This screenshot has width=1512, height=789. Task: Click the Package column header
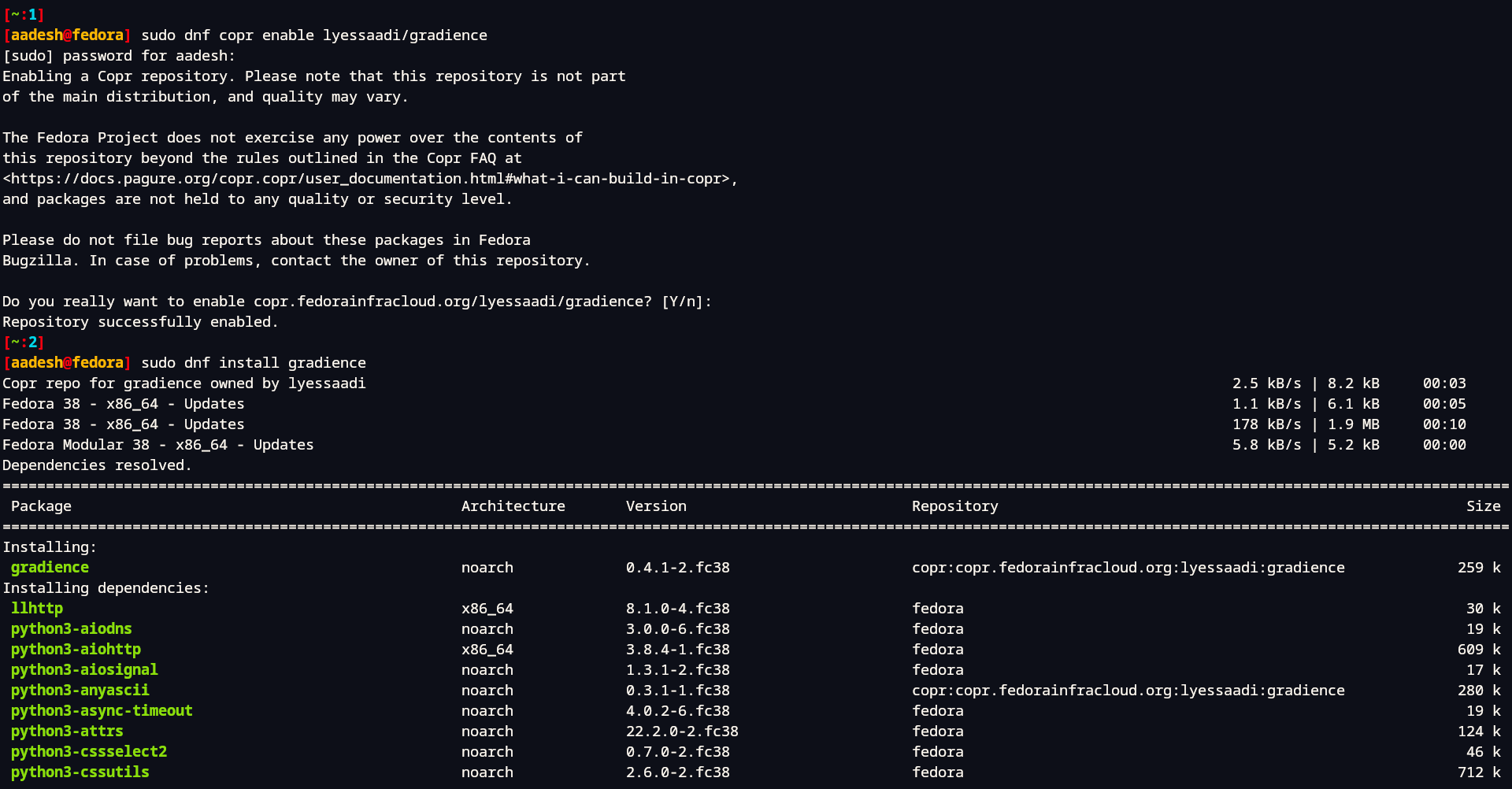click(x=42, y=506)
